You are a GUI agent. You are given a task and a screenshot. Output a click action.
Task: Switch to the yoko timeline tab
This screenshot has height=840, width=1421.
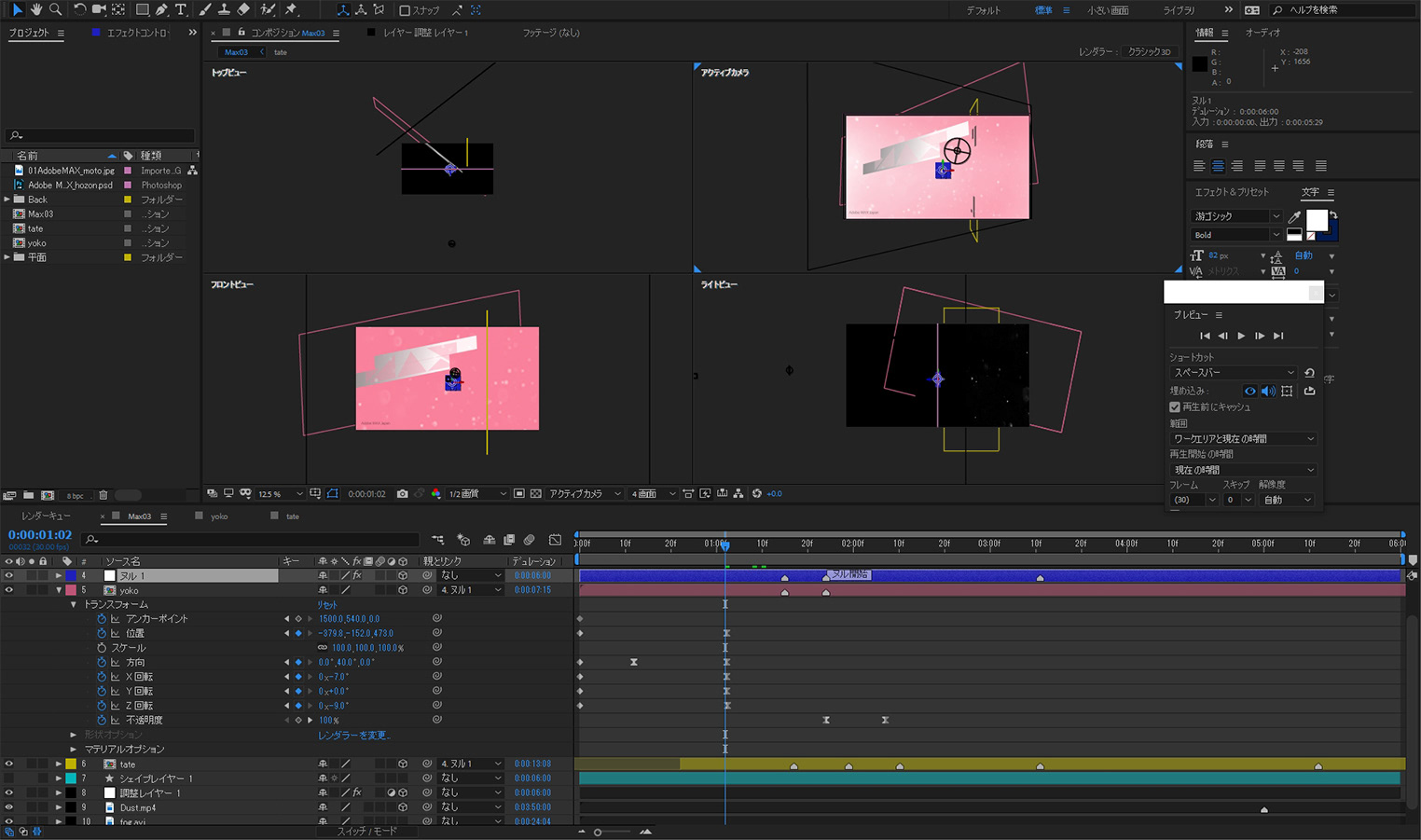pyautogui.click(x=219, y=516)
